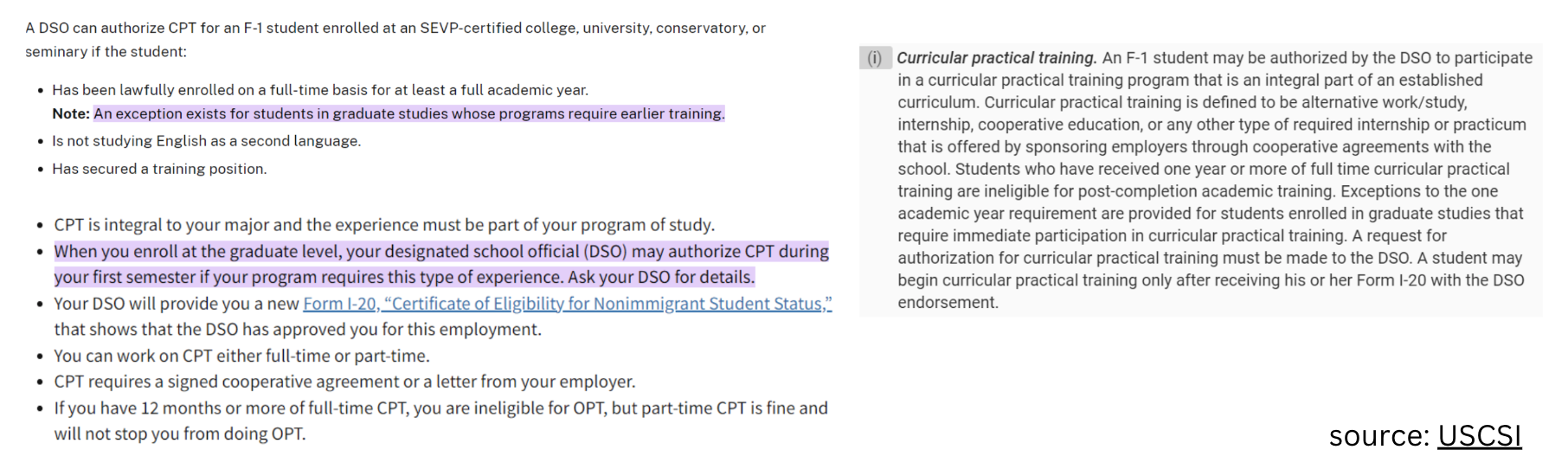
Task: Click "will not stop you from doing OPT." line
Action: click(x=180, y=434)
